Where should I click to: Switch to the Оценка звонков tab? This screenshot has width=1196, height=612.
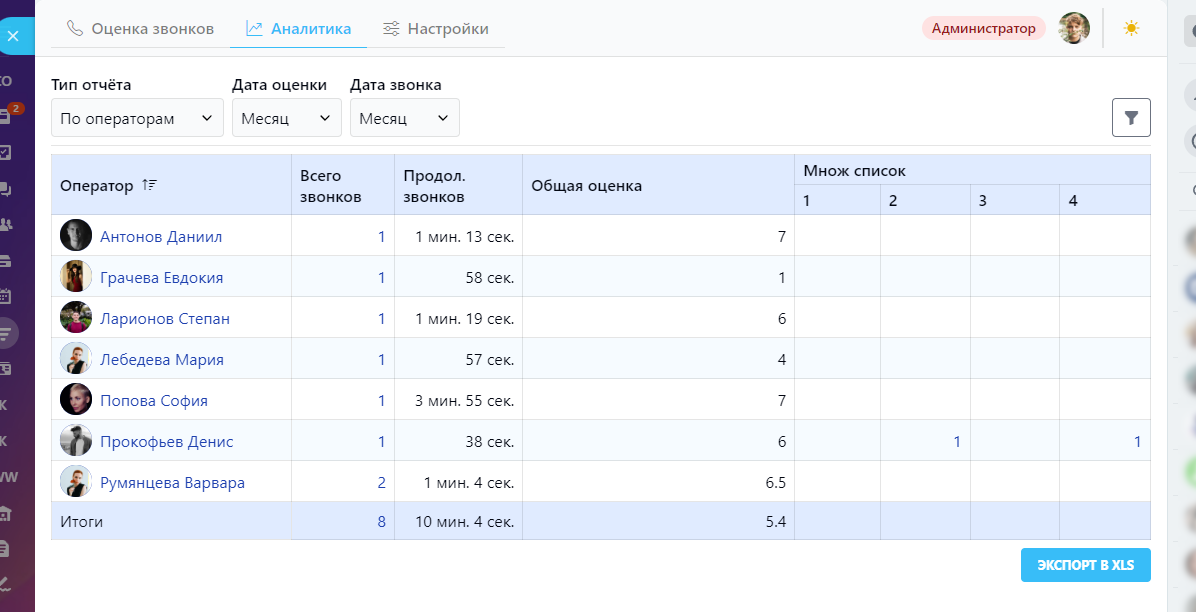pos(140,29)
